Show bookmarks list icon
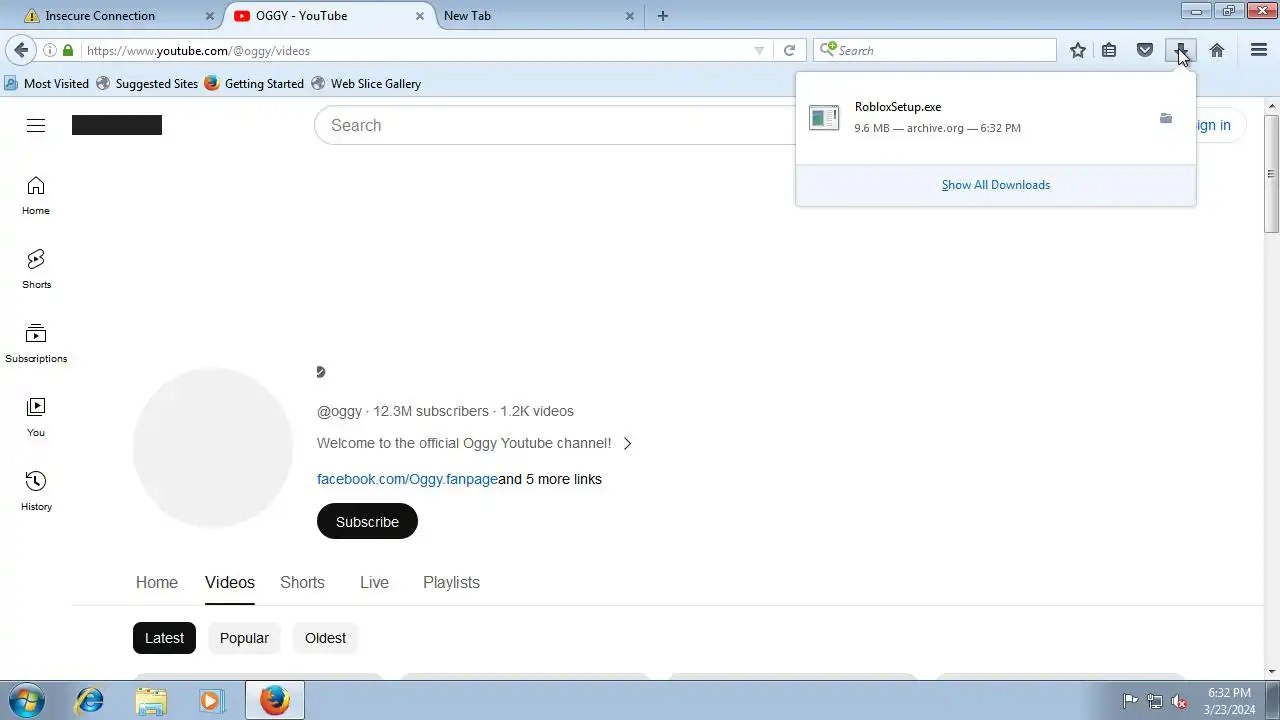 (x=1109, y=50)
